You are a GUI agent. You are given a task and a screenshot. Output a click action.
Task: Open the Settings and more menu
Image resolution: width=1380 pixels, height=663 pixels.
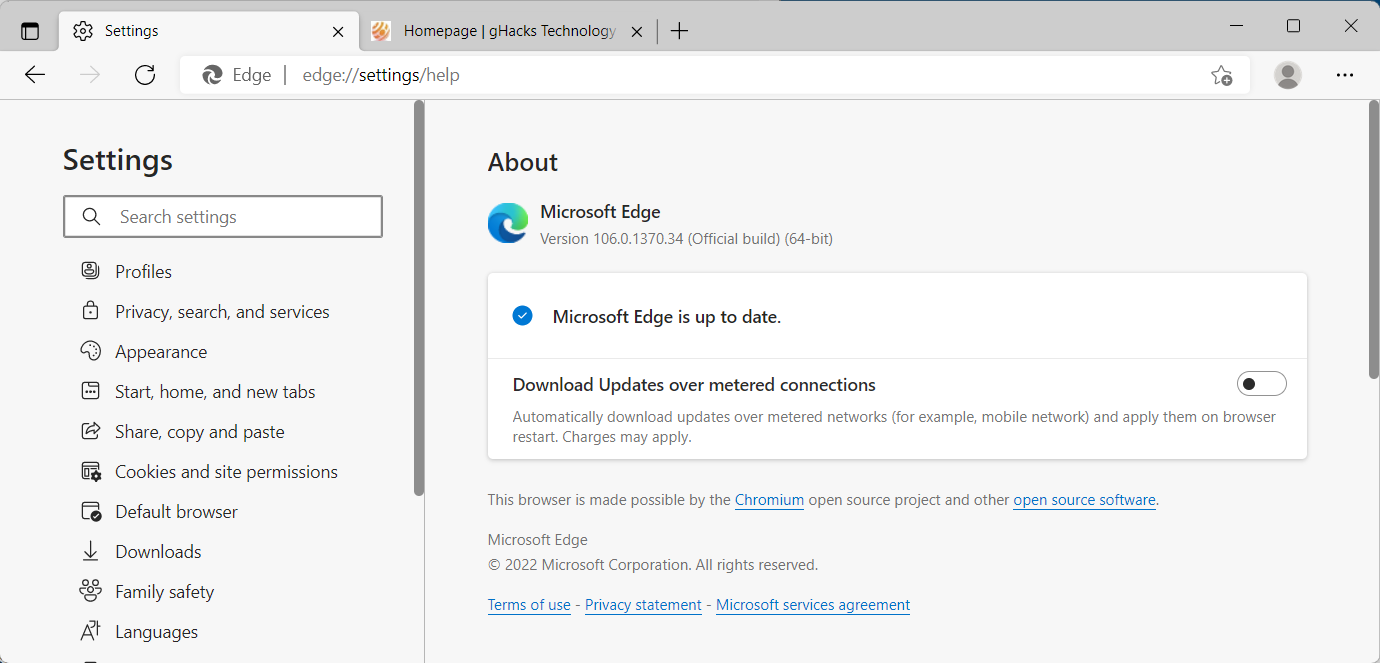pyautogui.click(x=1345, y=75)
